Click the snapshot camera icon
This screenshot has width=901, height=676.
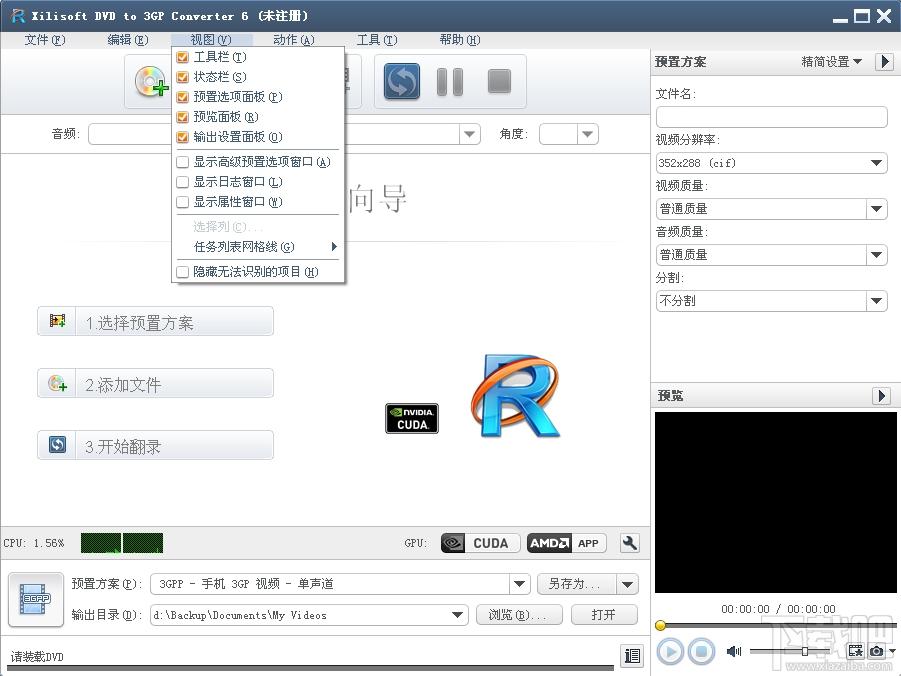876,651
